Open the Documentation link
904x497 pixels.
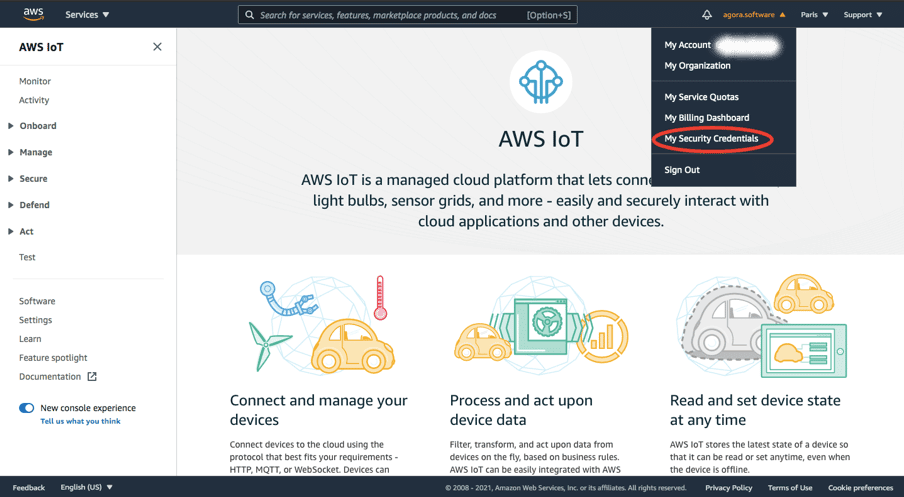50,376
